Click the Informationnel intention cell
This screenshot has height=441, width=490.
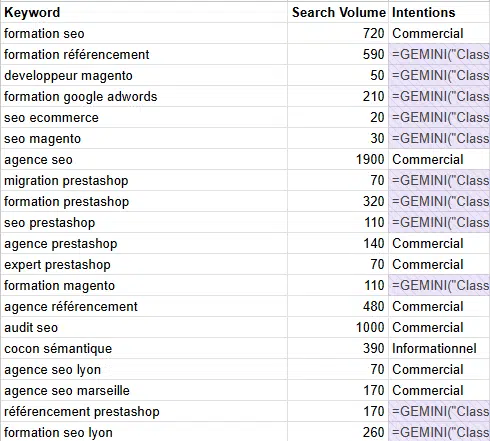click(439, 348)
